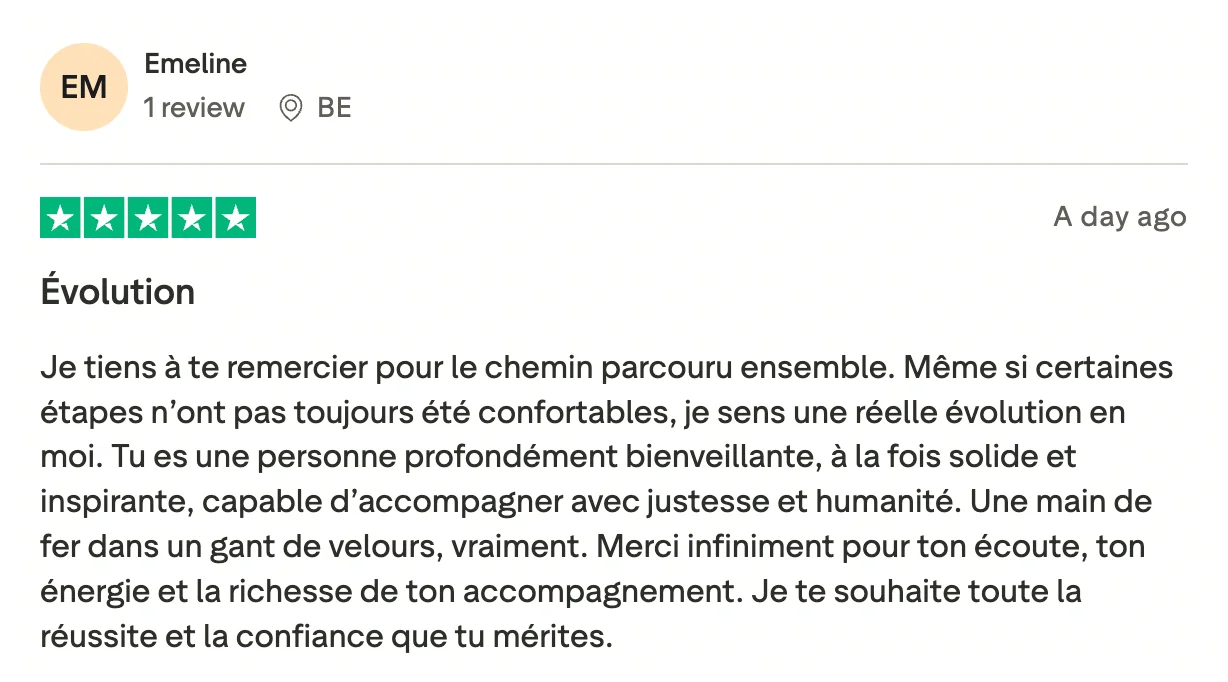Open the review titled Évolution
Screen dimensions: 1228x682
(118, 292)
